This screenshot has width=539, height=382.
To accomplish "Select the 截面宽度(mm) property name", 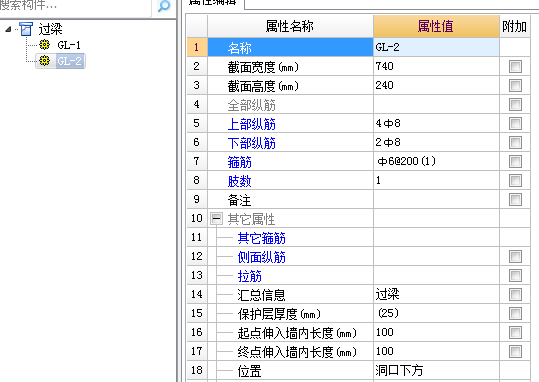I will [263, 67].
